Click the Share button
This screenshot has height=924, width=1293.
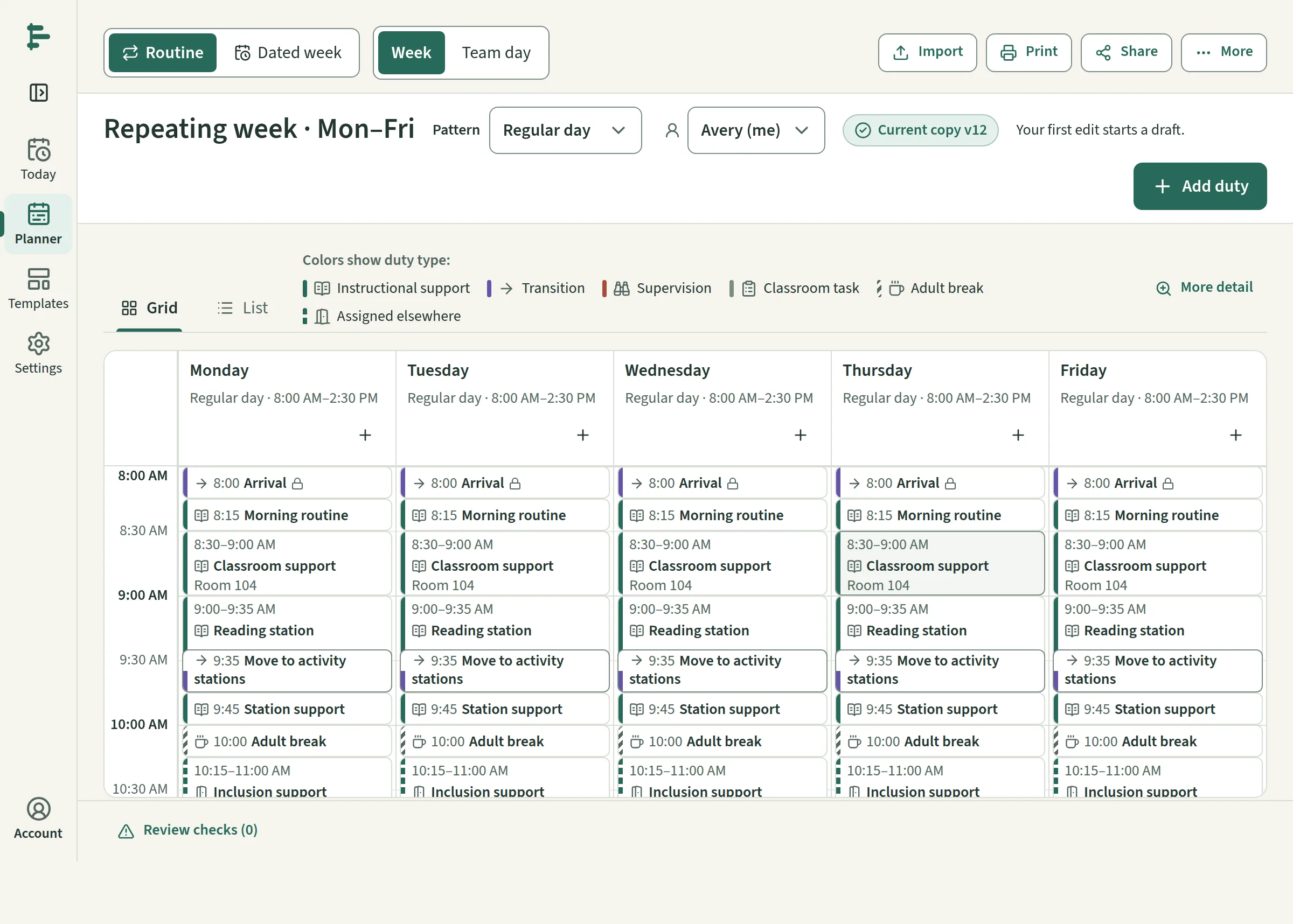(1125, 52)
